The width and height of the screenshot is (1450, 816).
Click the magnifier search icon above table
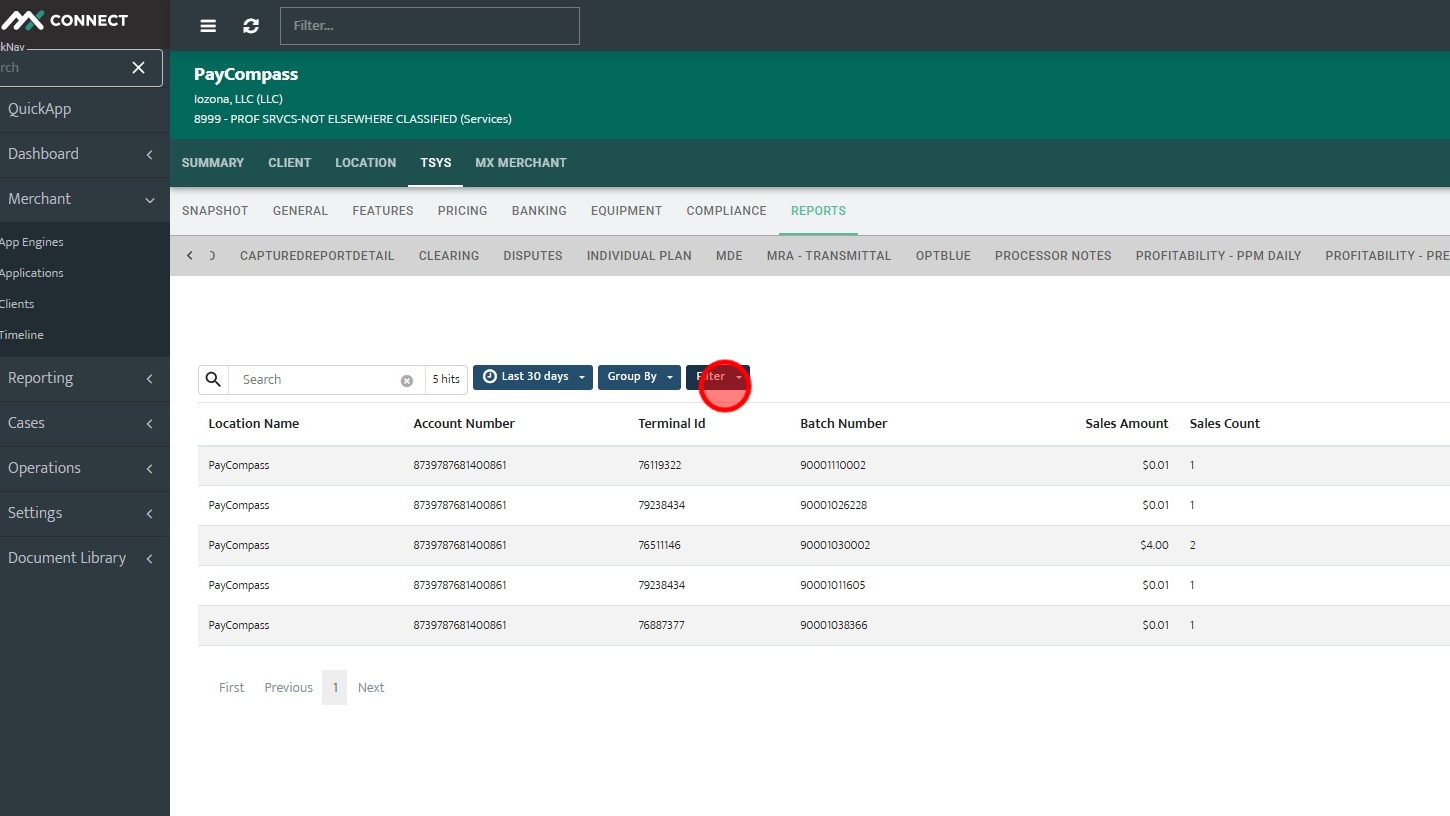213,379
